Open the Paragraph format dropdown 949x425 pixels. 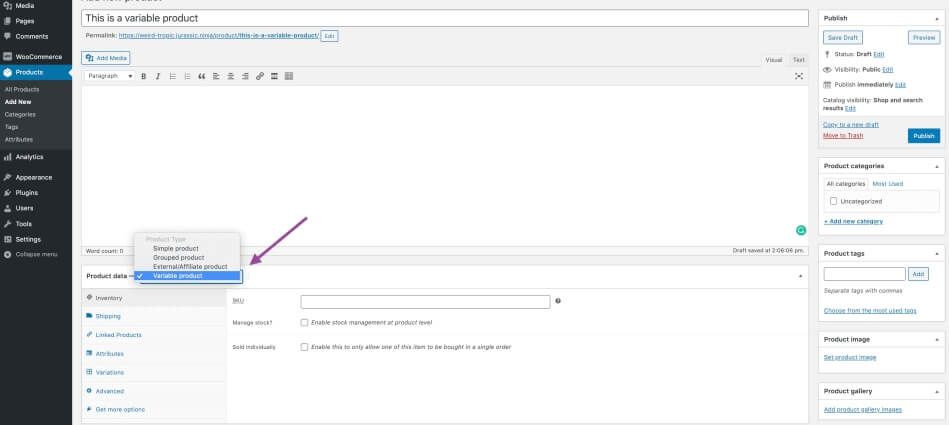tap(109, 76)
